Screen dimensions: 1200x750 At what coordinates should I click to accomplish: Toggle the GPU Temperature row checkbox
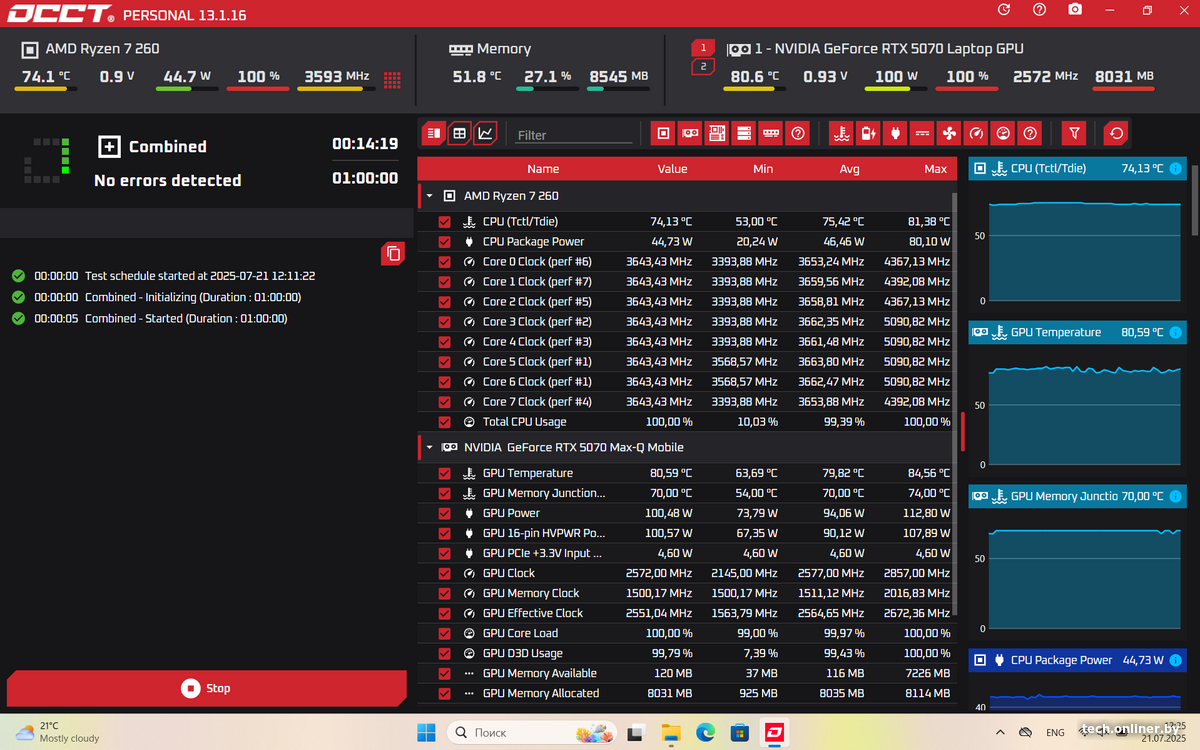point(445,473)
